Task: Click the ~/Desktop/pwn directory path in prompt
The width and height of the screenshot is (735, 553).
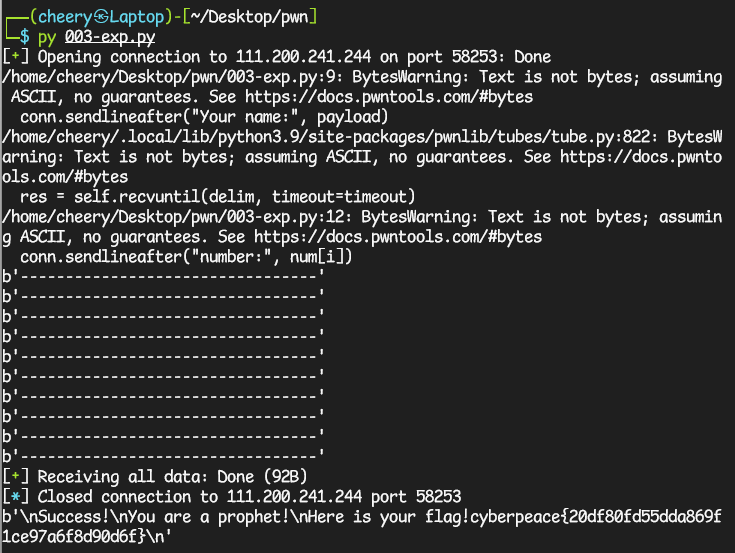Action: [x=249, y=17]
